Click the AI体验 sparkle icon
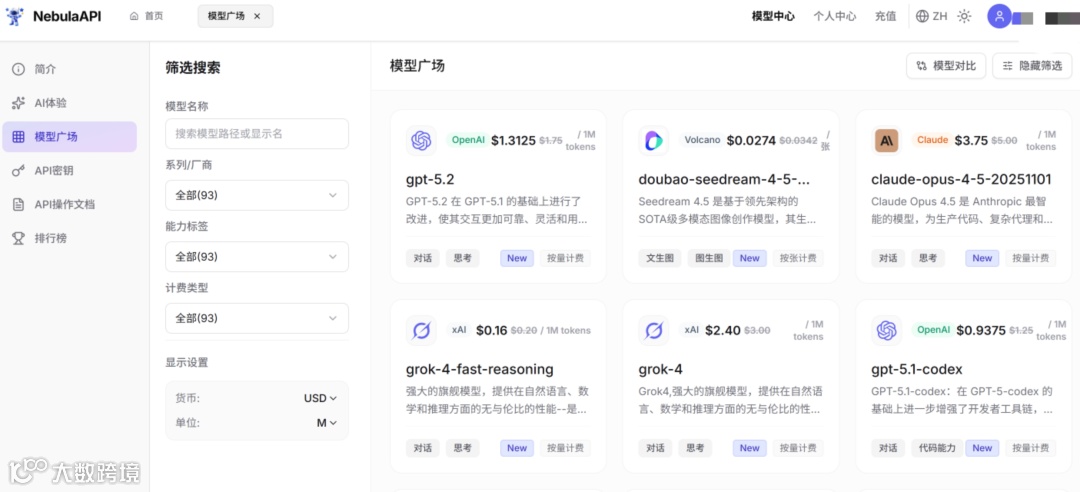The width and height of the screenshot is (1080, 492). [19, 103]
